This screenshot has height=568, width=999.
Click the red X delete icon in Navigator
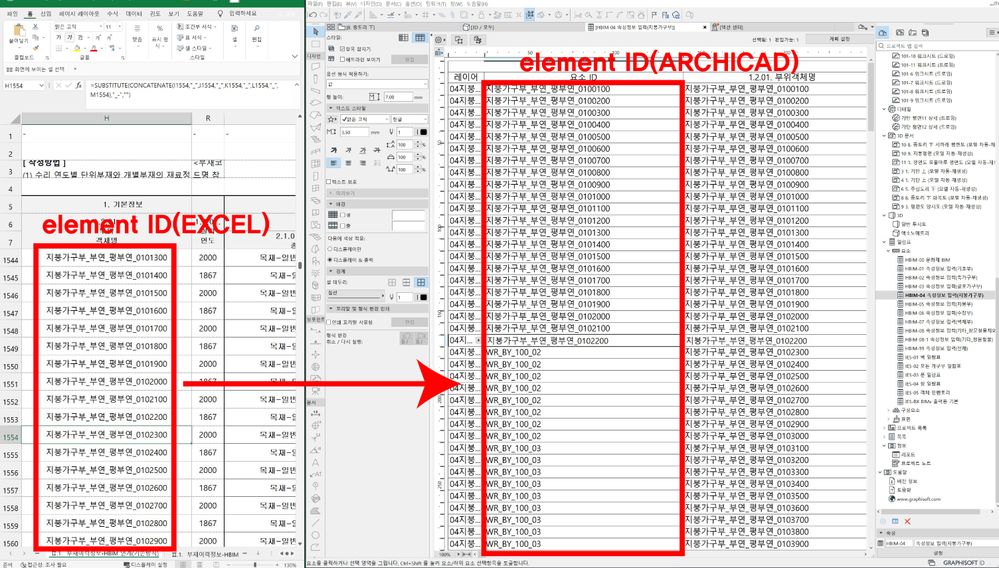coord(907,522)
